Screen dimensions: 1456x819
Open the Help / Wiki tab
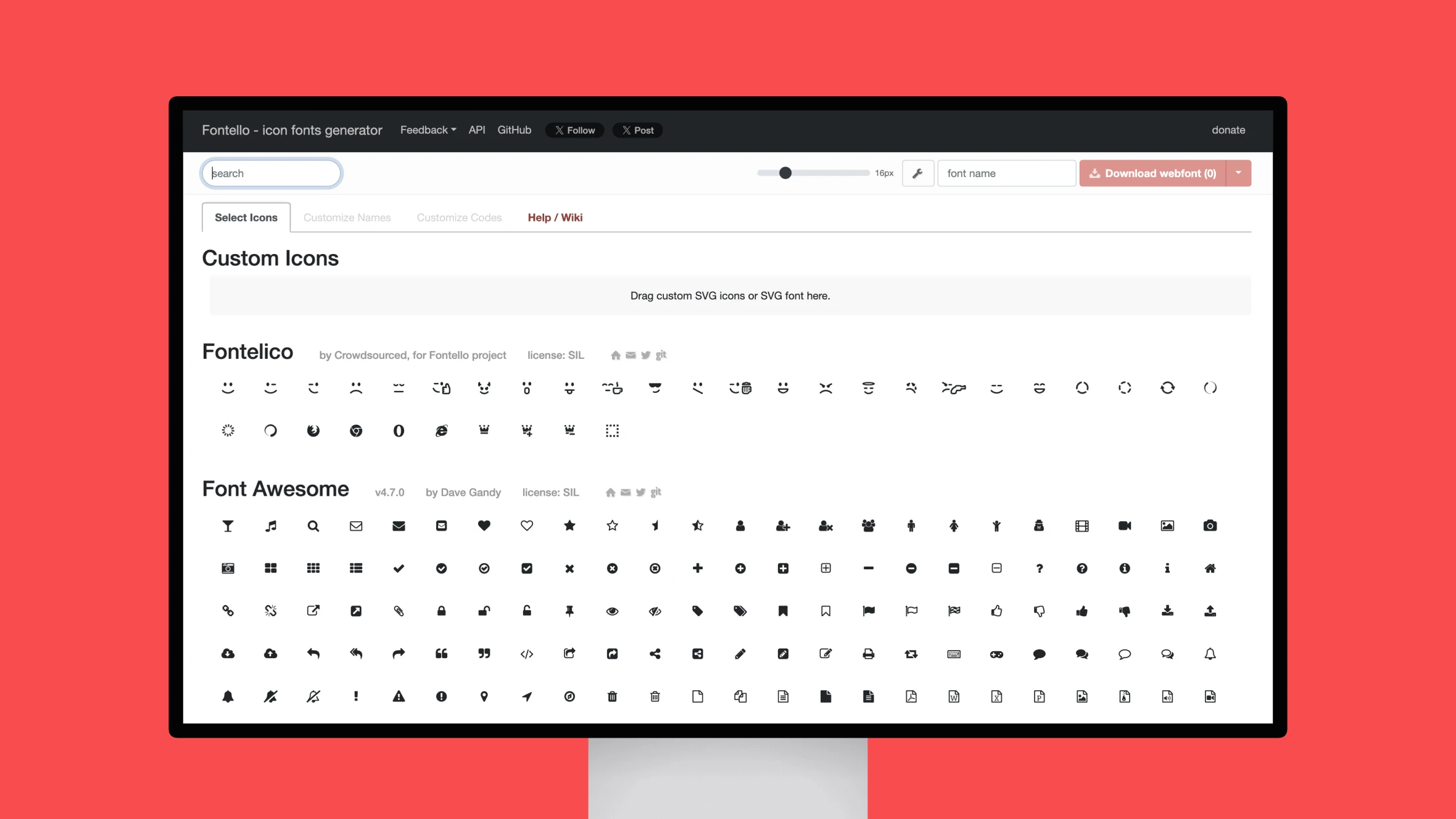[555, 217]
